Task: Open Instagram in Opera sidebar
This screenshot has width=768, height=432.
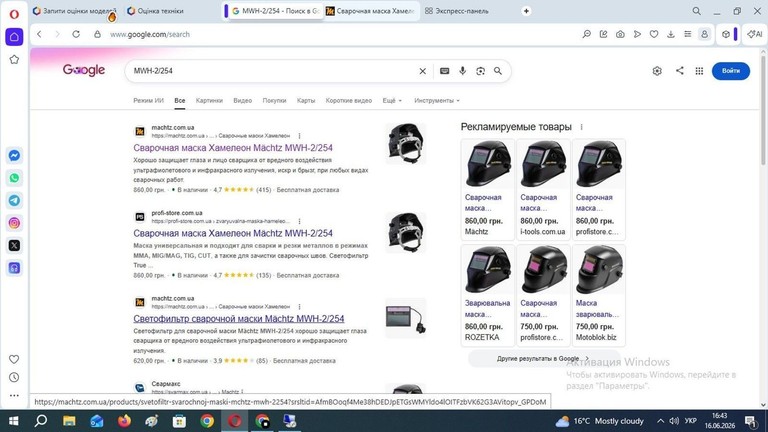Action: (14, 223)
